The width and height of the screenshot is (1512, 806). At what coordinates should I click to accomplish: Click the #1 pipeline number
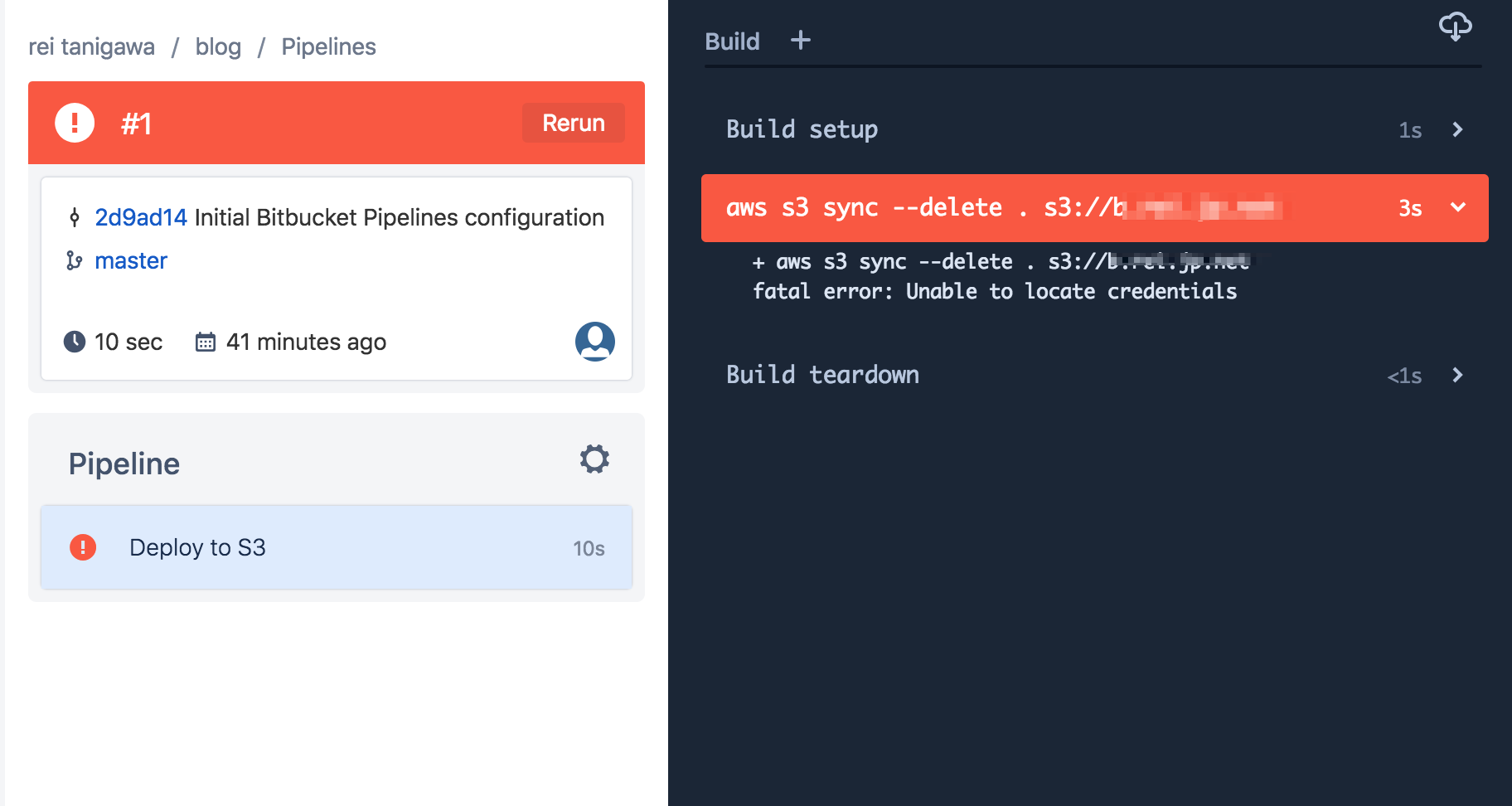pyautogui.click(x=136, y=124)
